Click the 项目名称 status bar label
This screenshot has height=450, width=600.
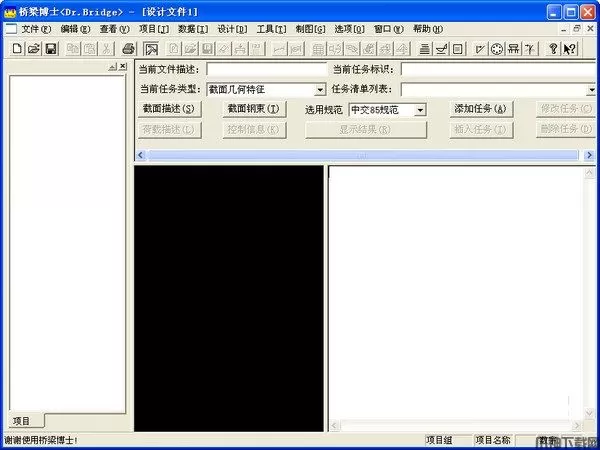click(493, 440)
